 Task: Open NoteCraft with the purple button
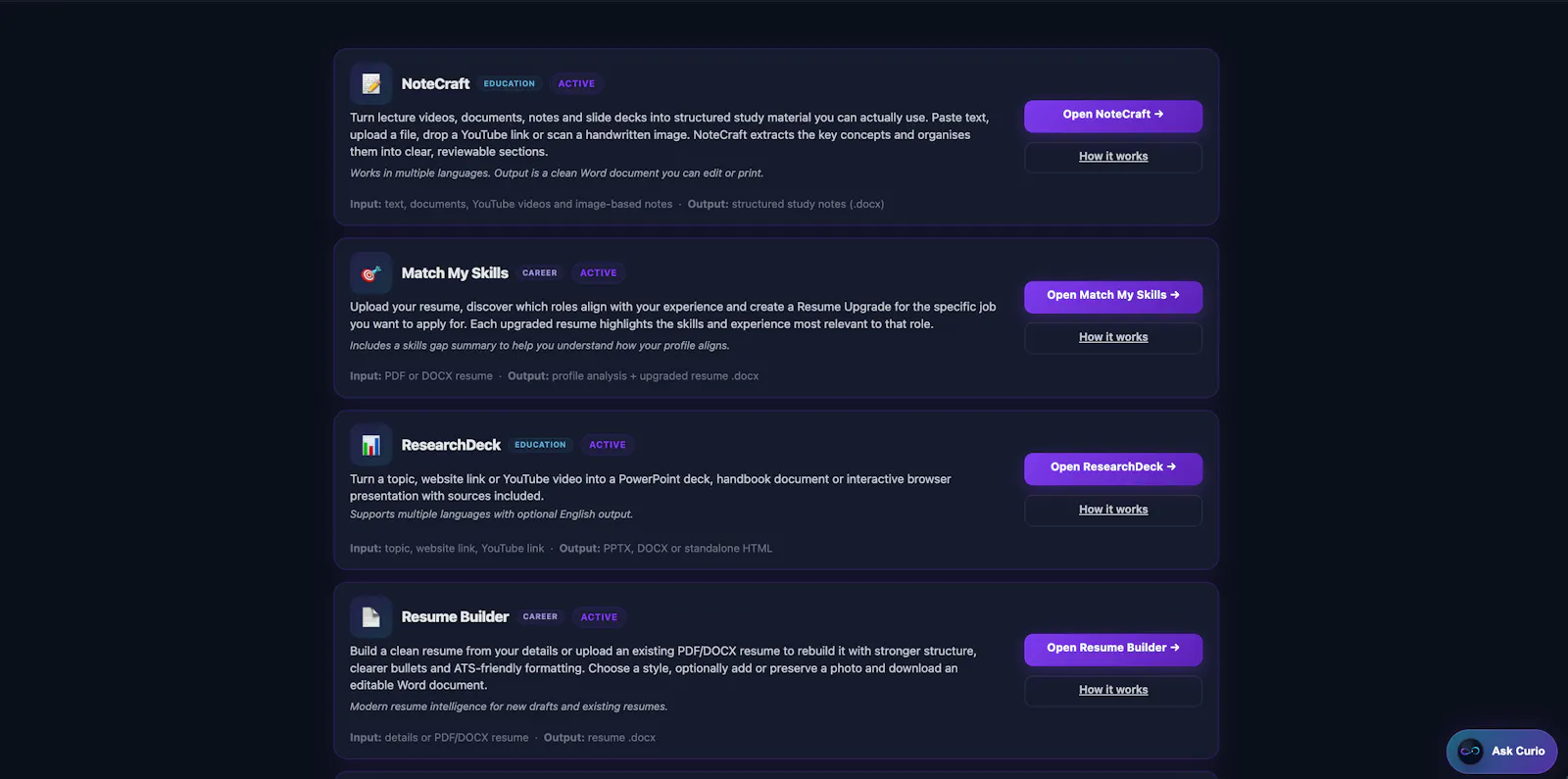(x=1113, y=115)
